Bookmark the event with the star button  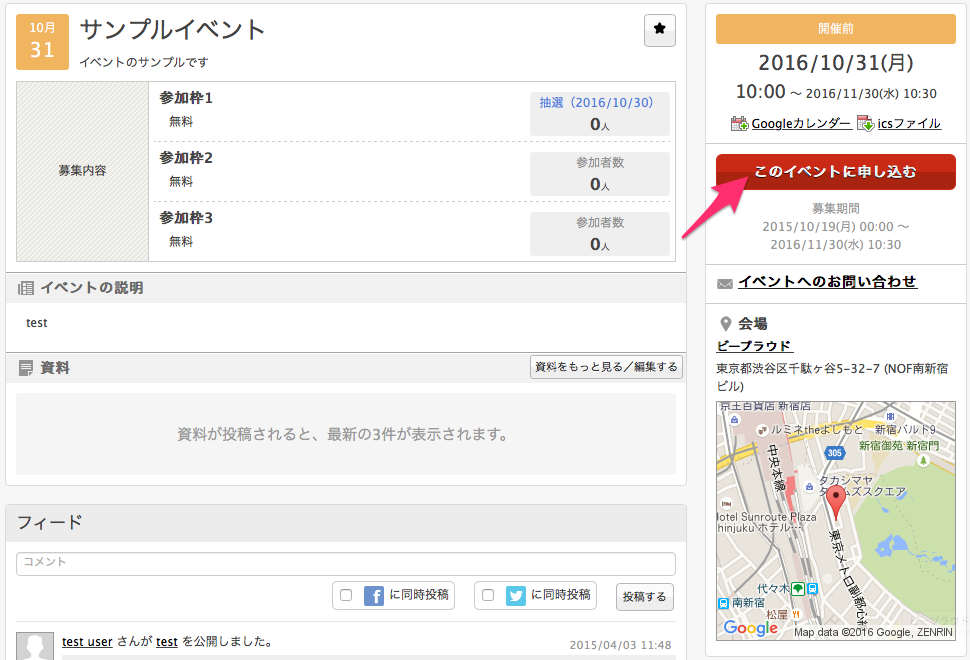click(x=659, y=30)
